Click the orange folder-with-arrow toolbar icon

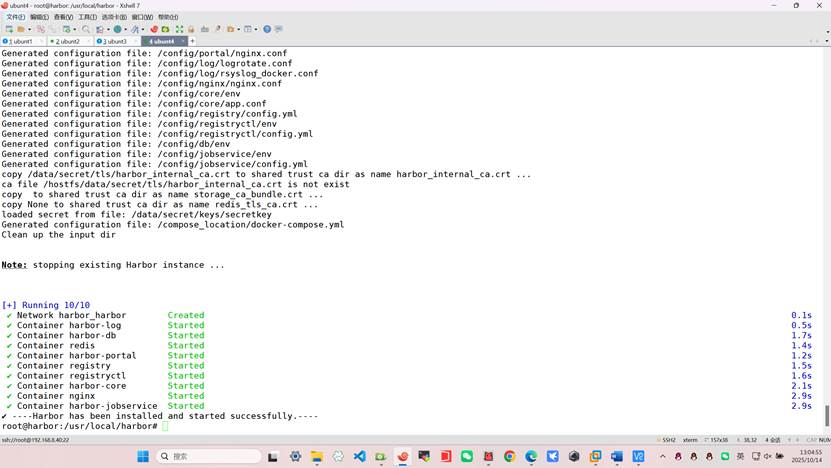[231, 29]
